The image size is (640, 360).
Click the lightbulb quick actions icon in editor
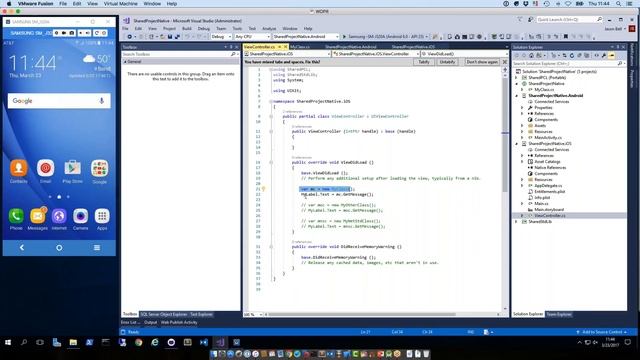pos(263,189)
